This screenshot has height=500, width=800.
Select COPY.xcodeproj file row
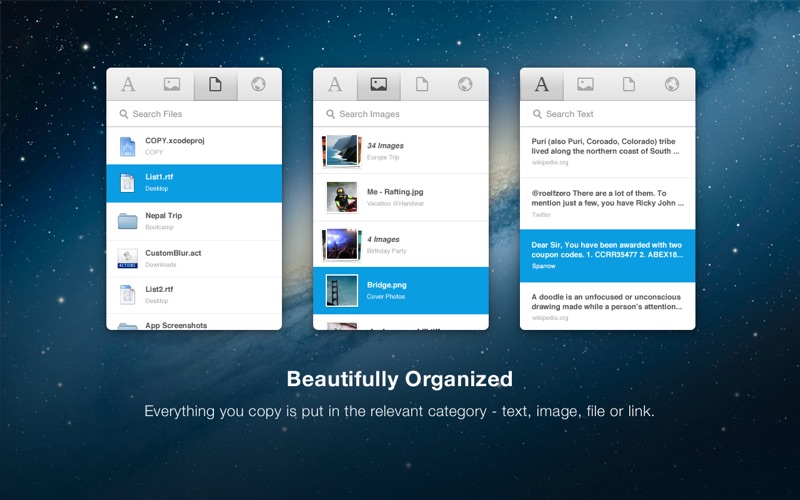click(194, 146)
